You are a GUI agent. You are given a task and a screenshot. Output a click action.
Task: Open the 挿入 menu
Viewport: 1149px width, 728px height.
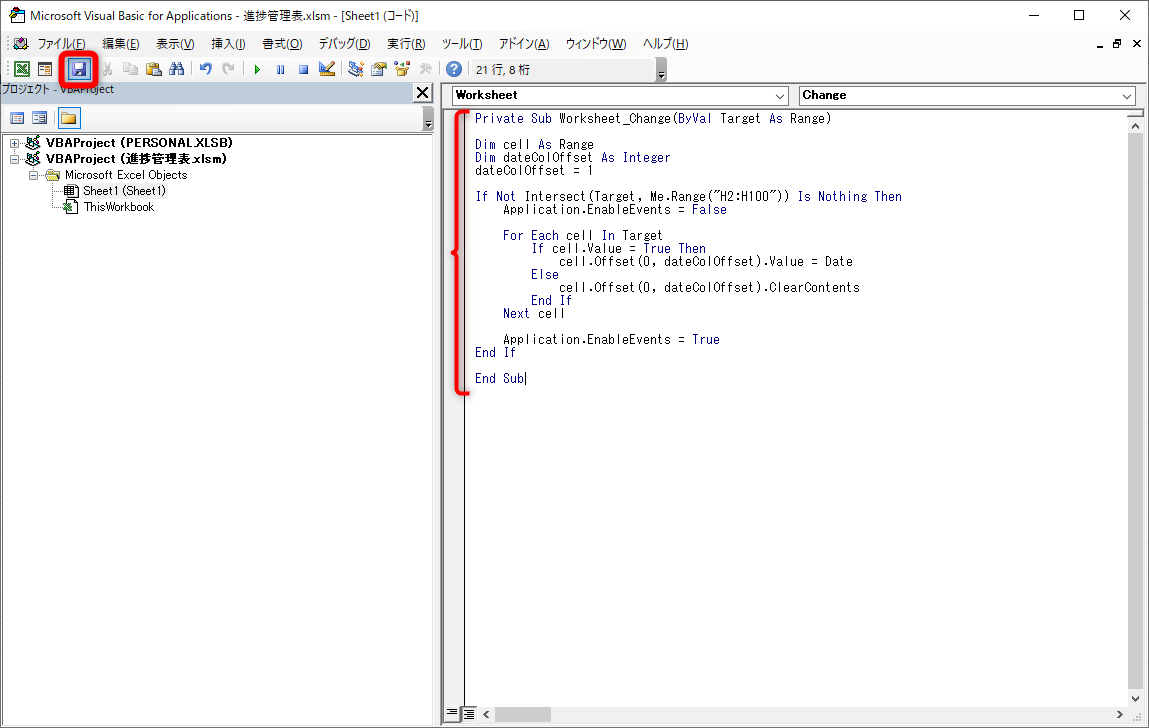coord(225,43)
